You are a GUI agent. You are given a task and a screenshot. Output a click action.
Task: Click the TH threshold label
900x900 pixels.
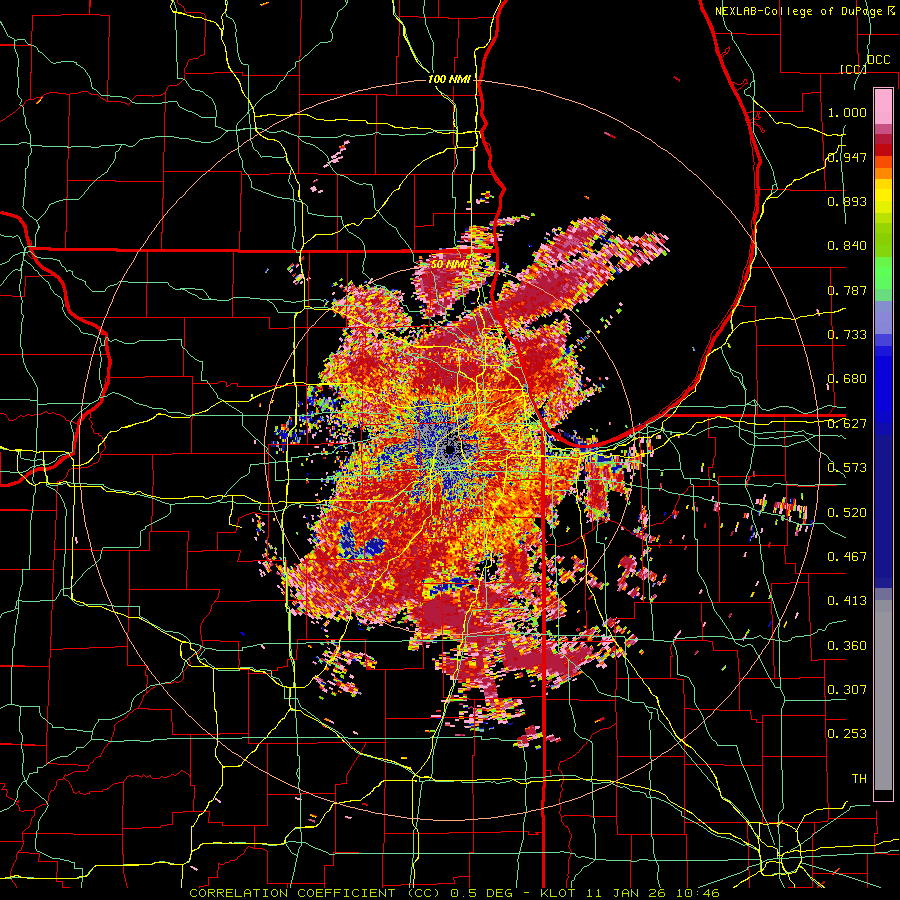859,778
